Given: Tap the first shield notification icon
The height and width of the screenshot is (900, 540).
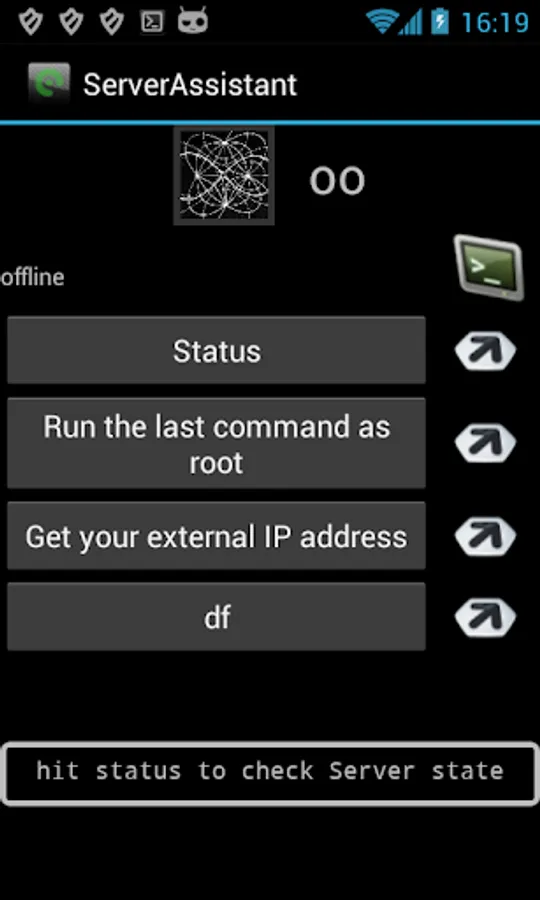Looking at the screenshot, I should [x=31, y=22].
